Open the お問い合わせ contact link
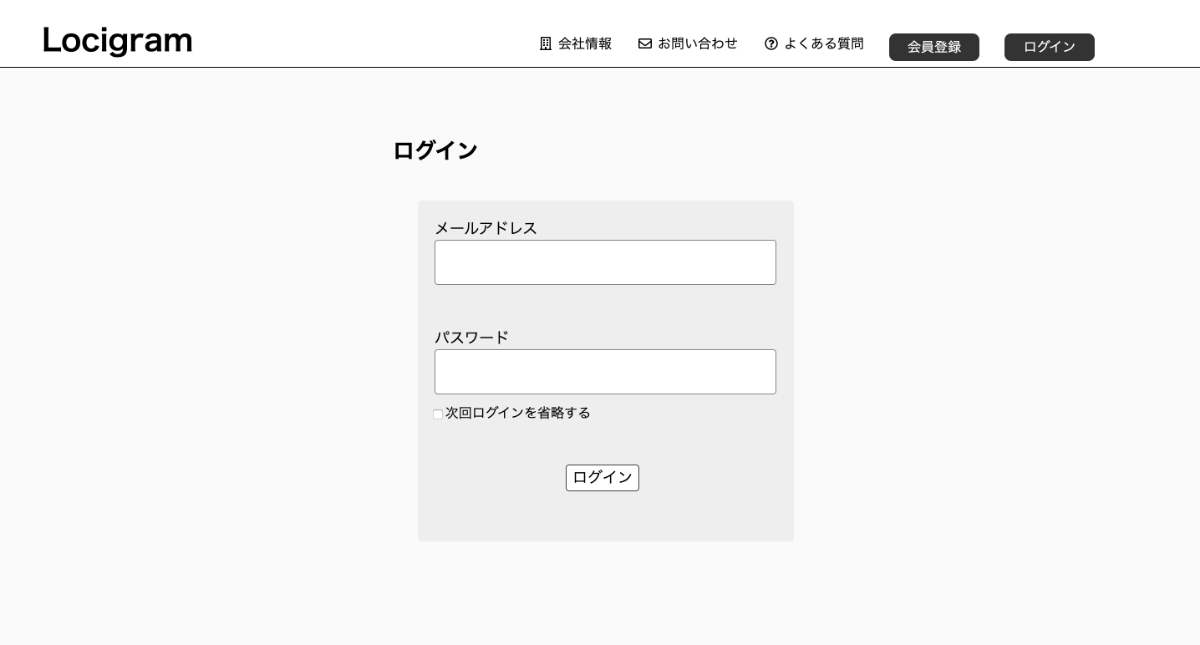 697,44
